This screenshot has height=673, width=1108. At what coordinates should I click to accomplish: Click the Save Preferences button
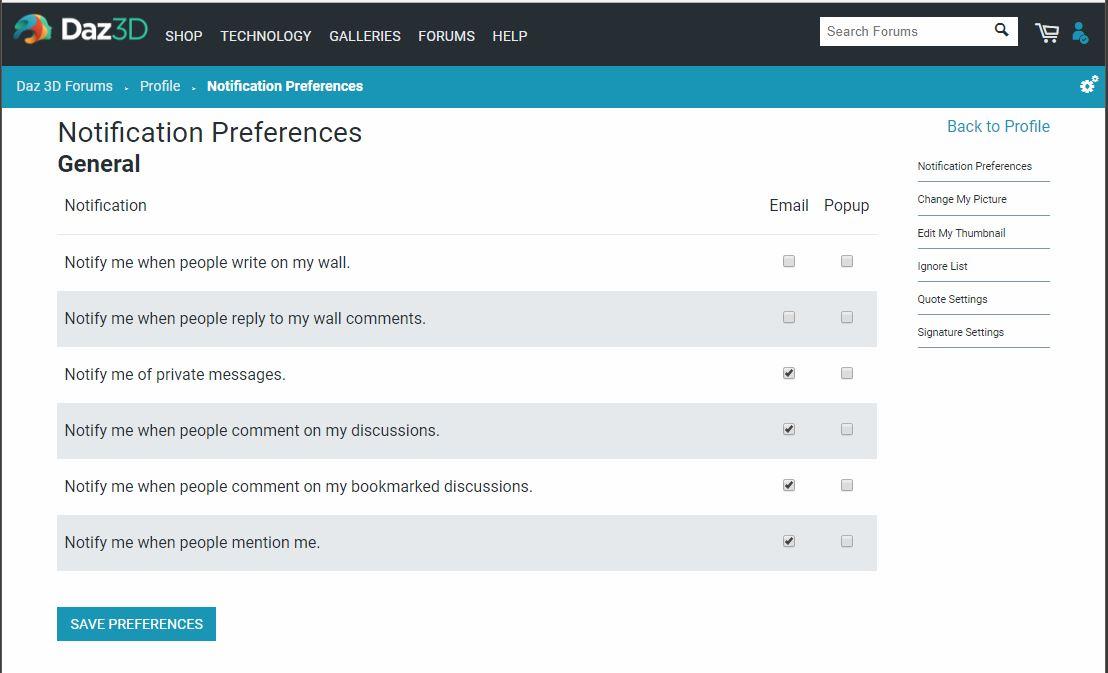pos(136,624)
